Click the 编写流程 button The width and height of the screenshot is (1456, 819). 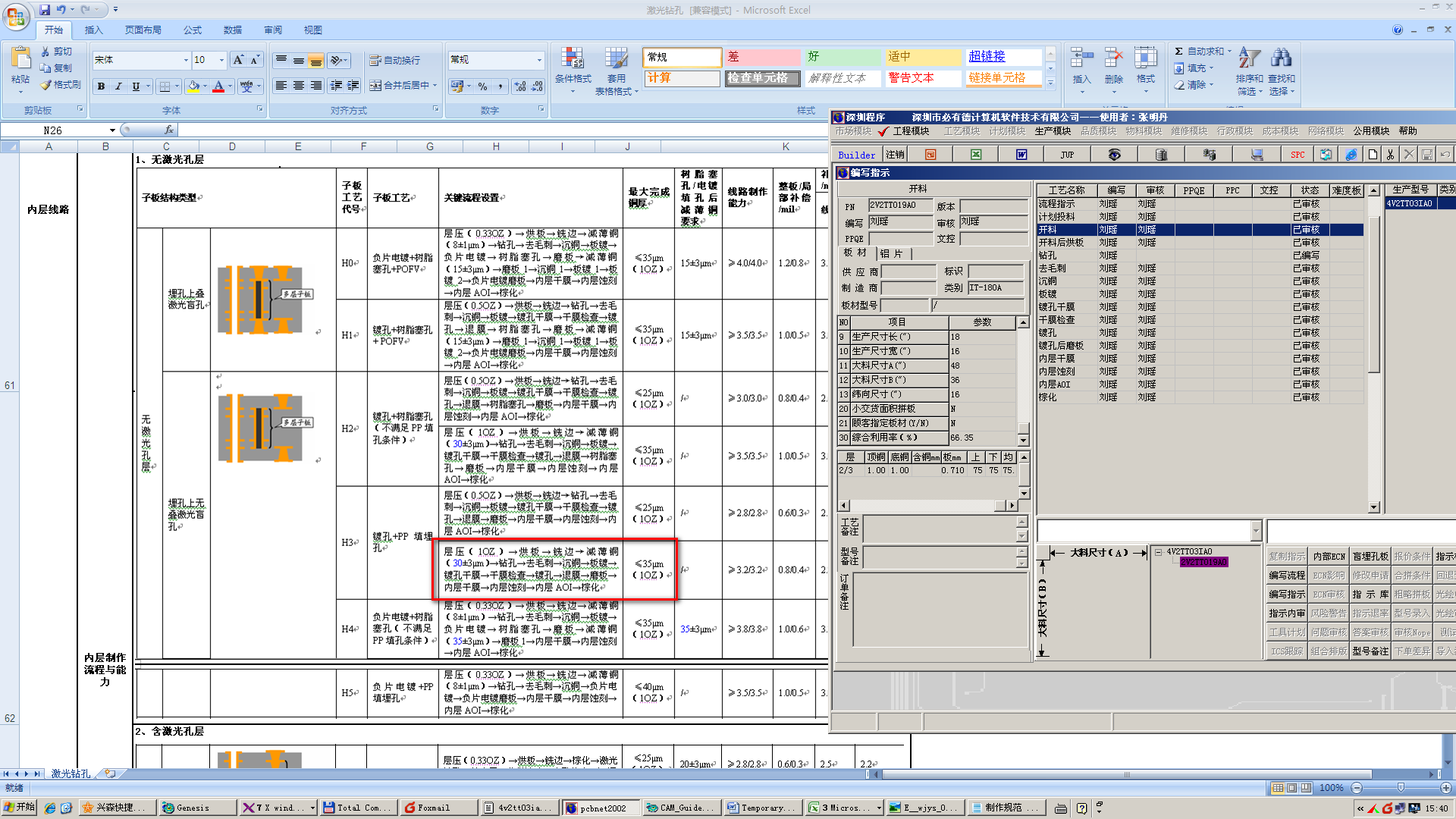tap(1287, 576)
